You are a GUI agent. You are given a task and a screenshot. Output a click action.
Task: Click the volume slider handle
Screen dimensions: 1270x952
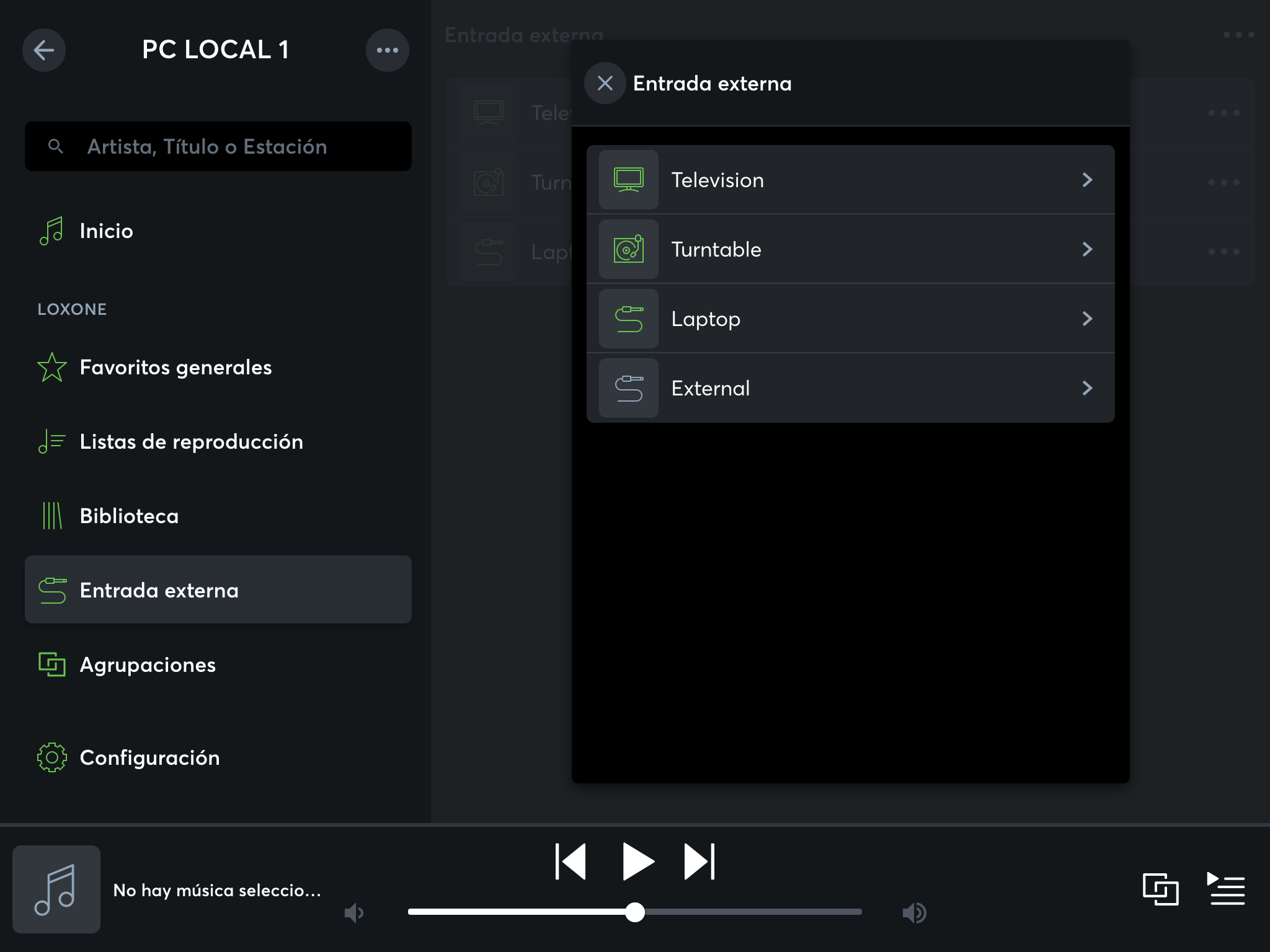pyautogui.click(x=634, y=912)
